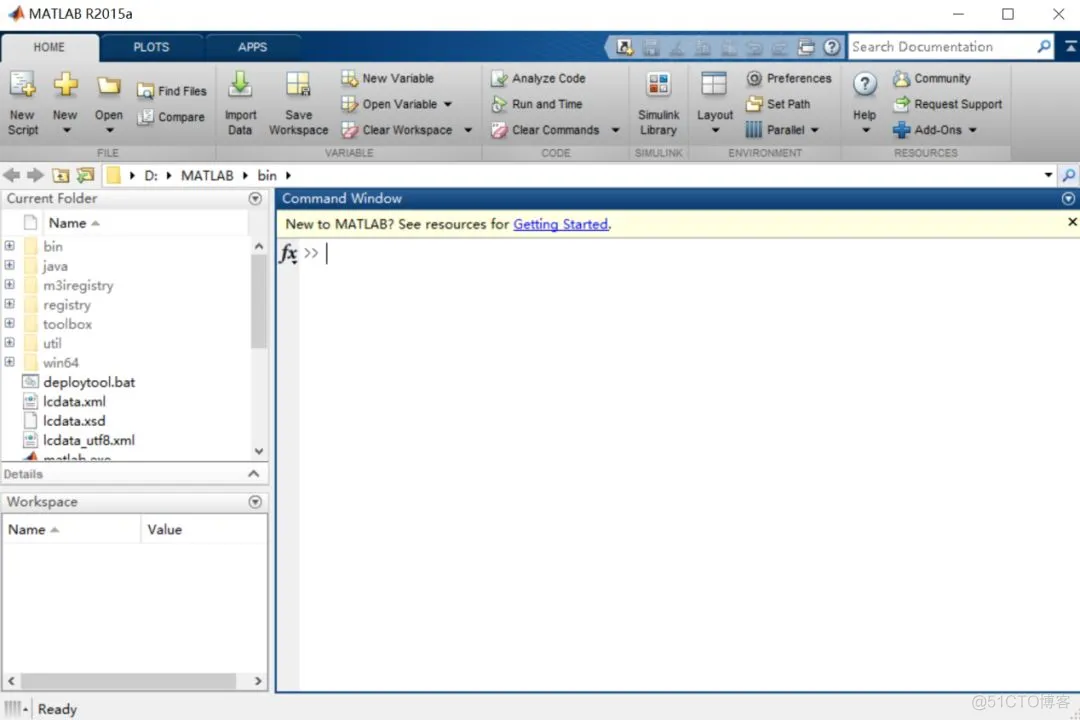Image resolution: width=1080 pixels, height=720 pixels.
Task: Search the current folder path
Action: [x=1068, y=176]
